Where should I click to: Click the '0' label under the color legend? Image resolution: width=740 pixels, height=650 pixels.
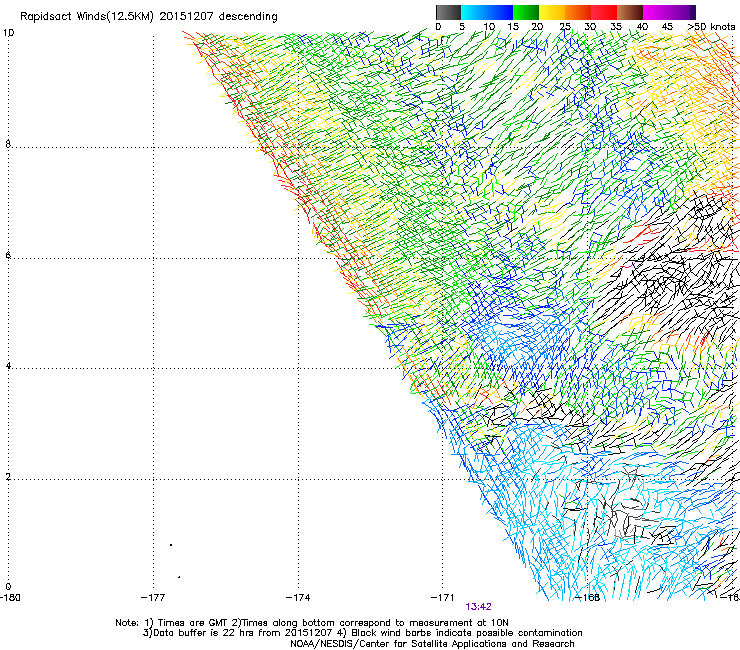[x=438, y=27]
